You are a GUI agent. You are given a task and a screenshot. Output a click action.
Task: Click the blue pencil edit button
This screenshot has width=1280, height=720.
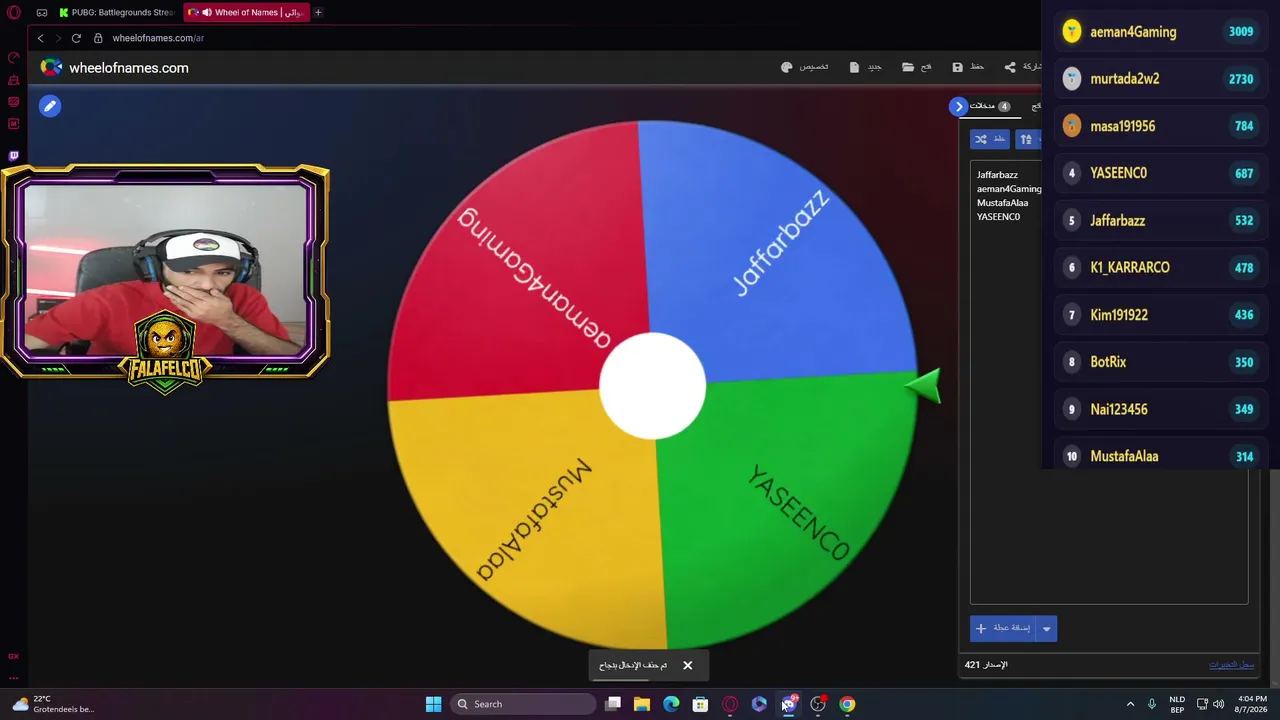50,106
